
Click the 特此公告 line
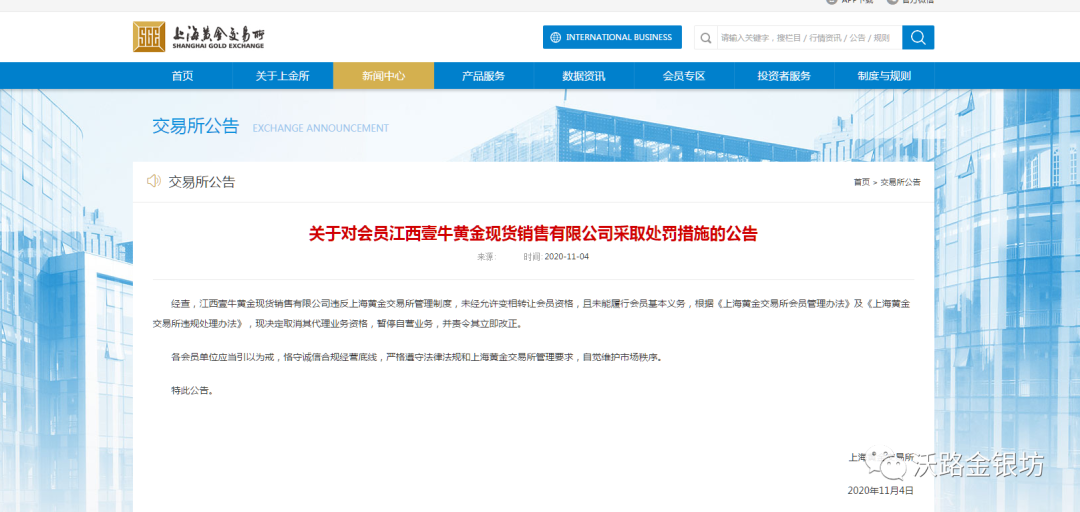(192, 391)
